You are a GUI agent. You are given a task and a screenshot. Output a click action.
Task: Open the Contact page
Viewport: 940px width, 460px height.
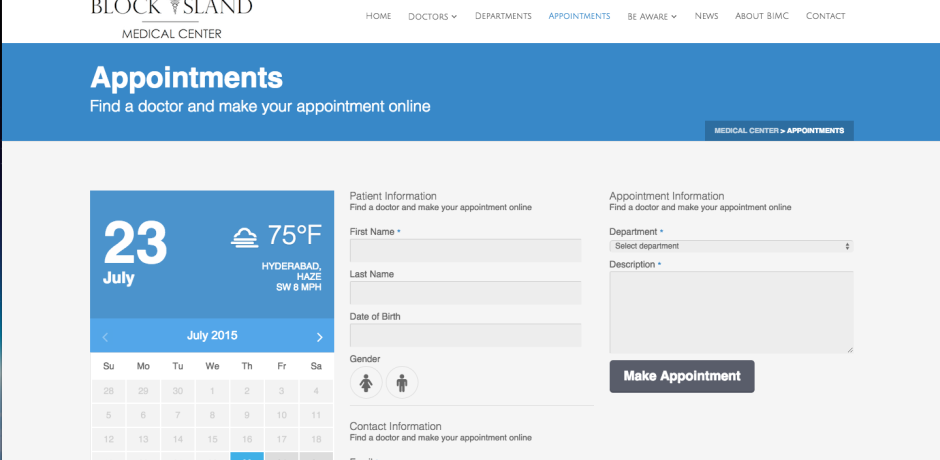click(825, 16)
